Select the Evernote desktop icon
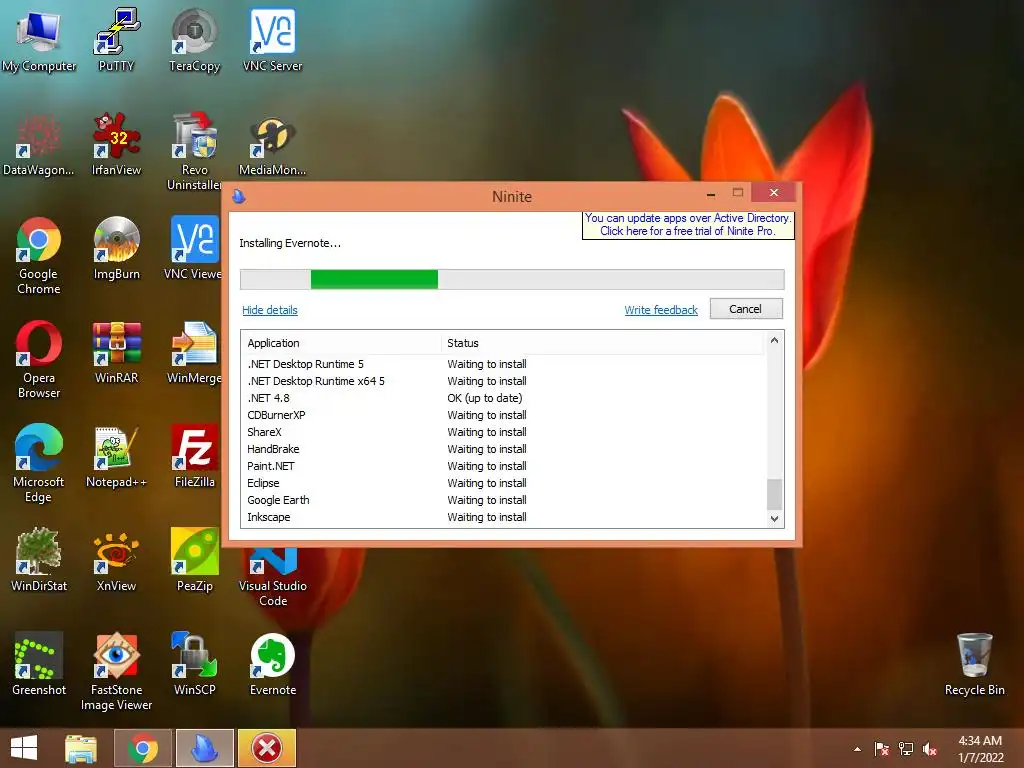This screenshot has width=1024, height=768. pyautogui.click(x=272, y=664)
